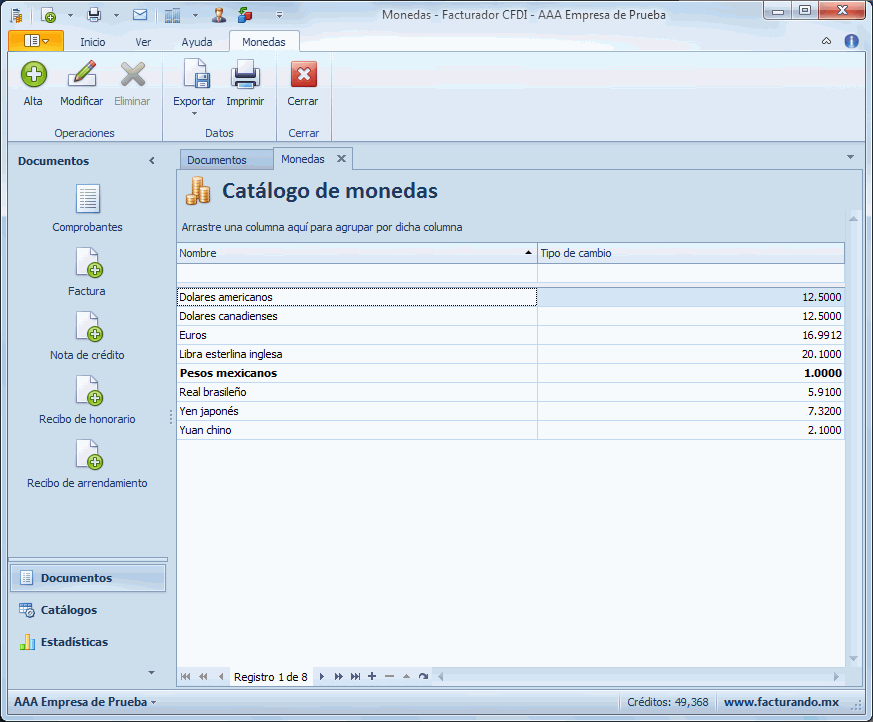This screenshot has height=722, width=873.
Task: Collapse the Documentos side panel
Action: pos(152,161)
